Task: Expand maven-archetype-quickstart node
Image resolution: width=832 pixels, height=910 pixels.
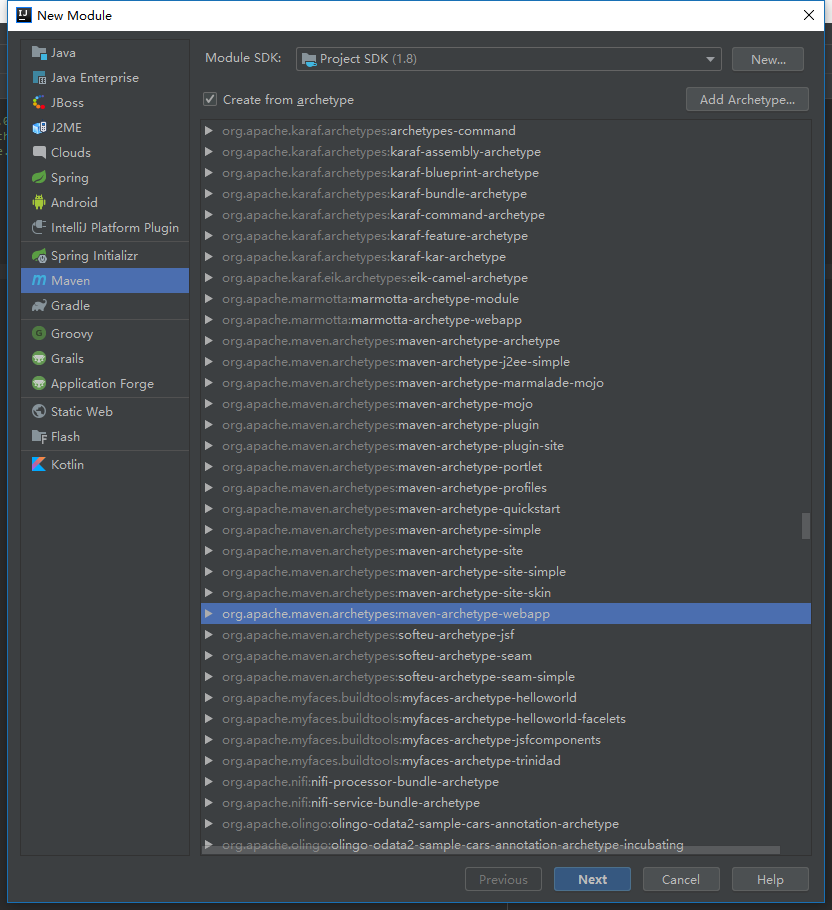Action: pyautogui.click(x=209, y=509)
